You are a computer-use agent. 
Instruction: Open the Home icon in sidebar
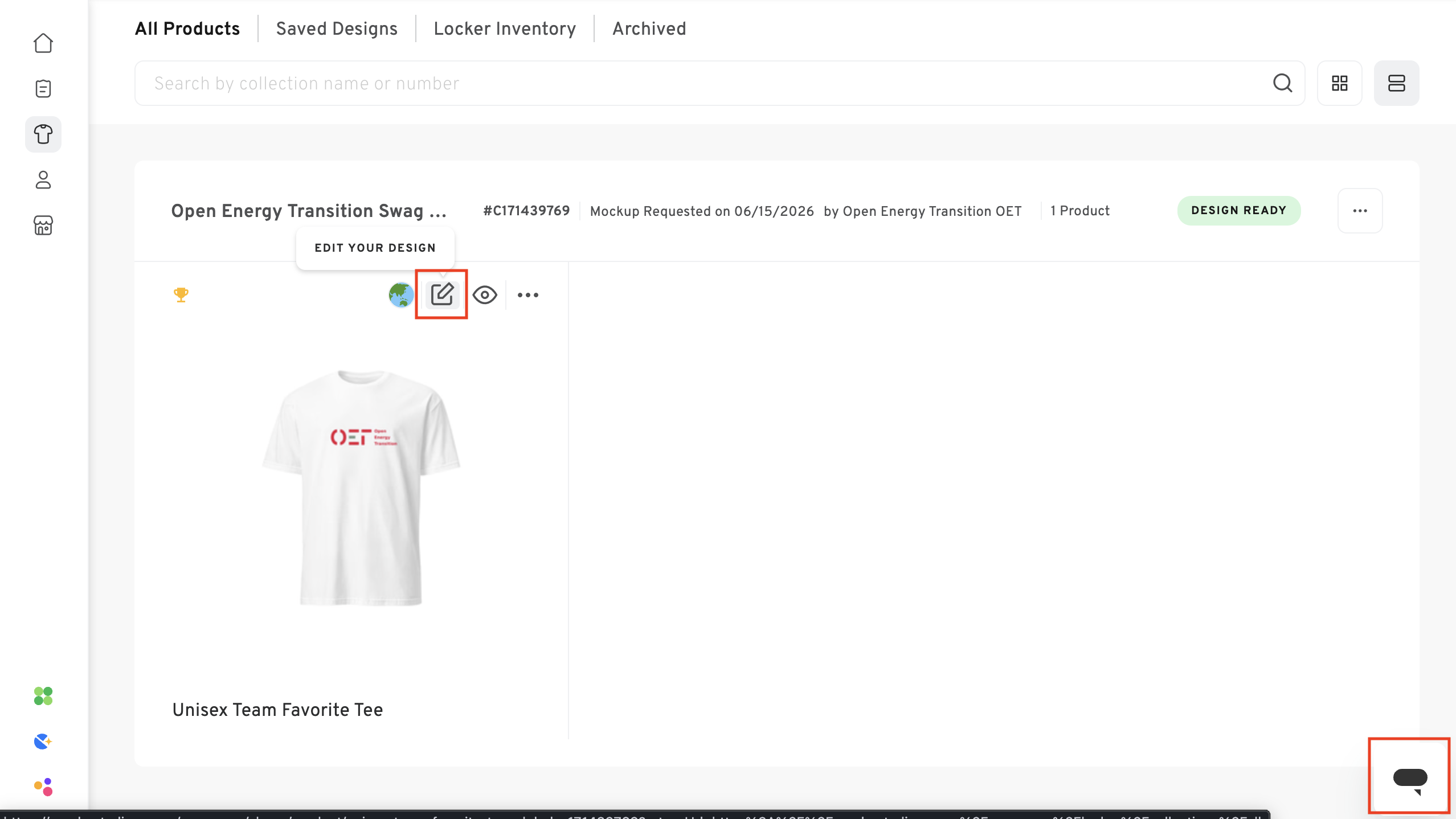43,43
